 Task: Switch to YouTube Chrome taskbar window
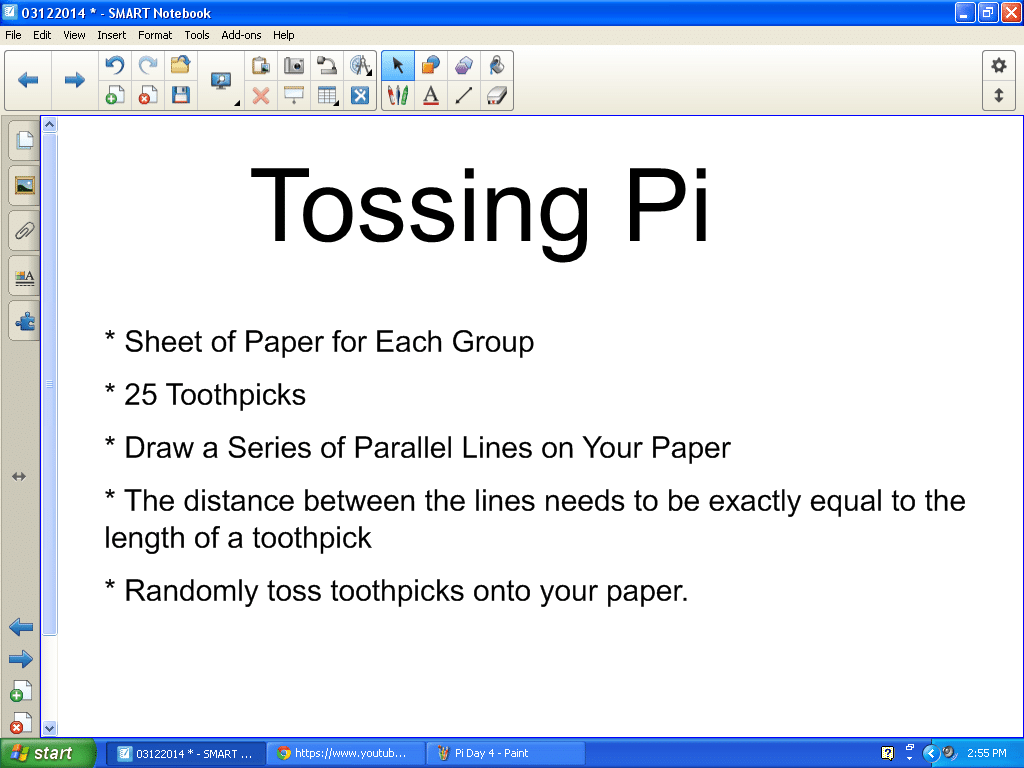pyautogui.click(x=346, y=753)
